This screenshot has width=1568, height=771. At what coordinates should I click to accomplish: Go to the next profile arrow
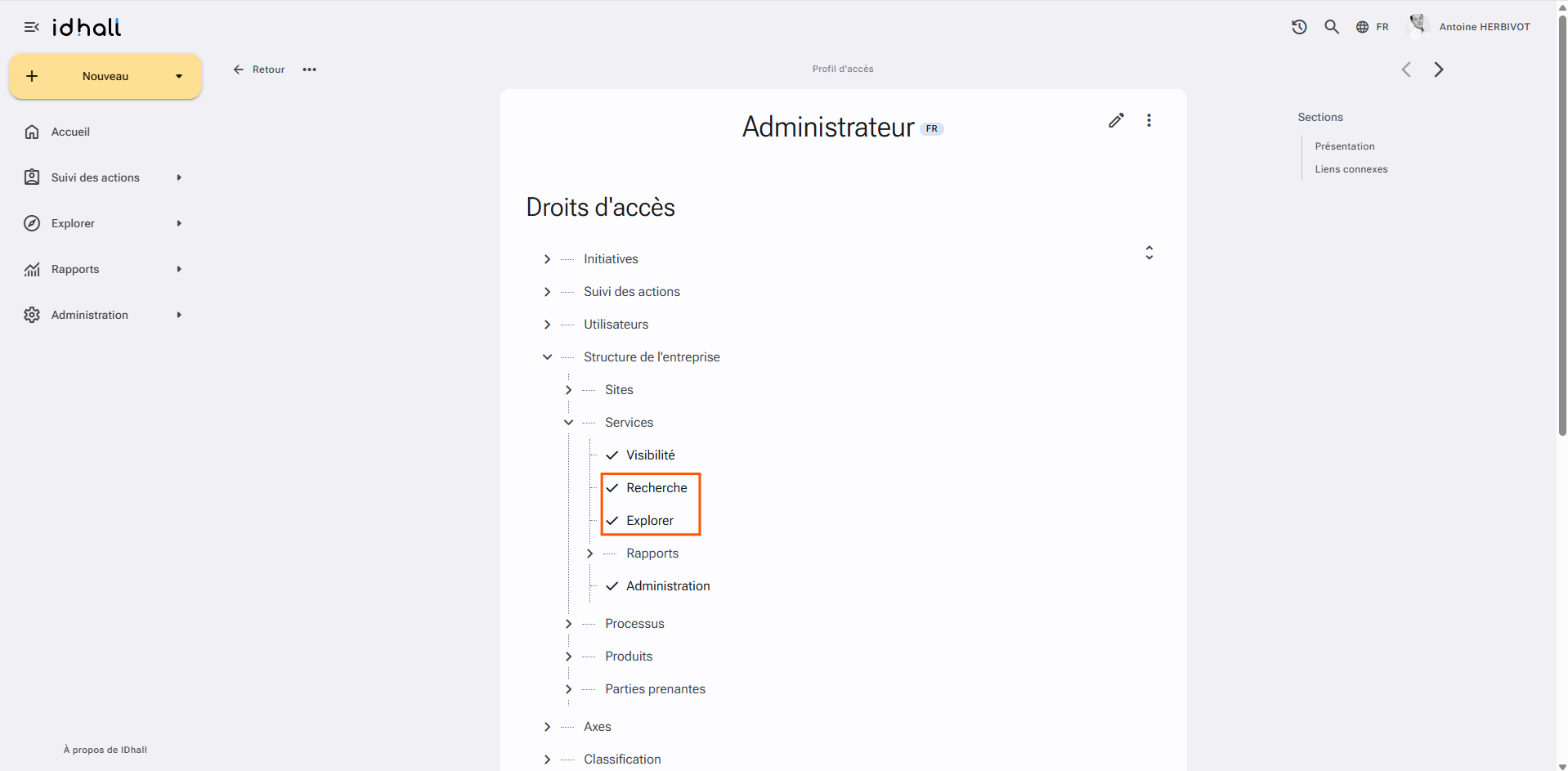click(1439, 69)
